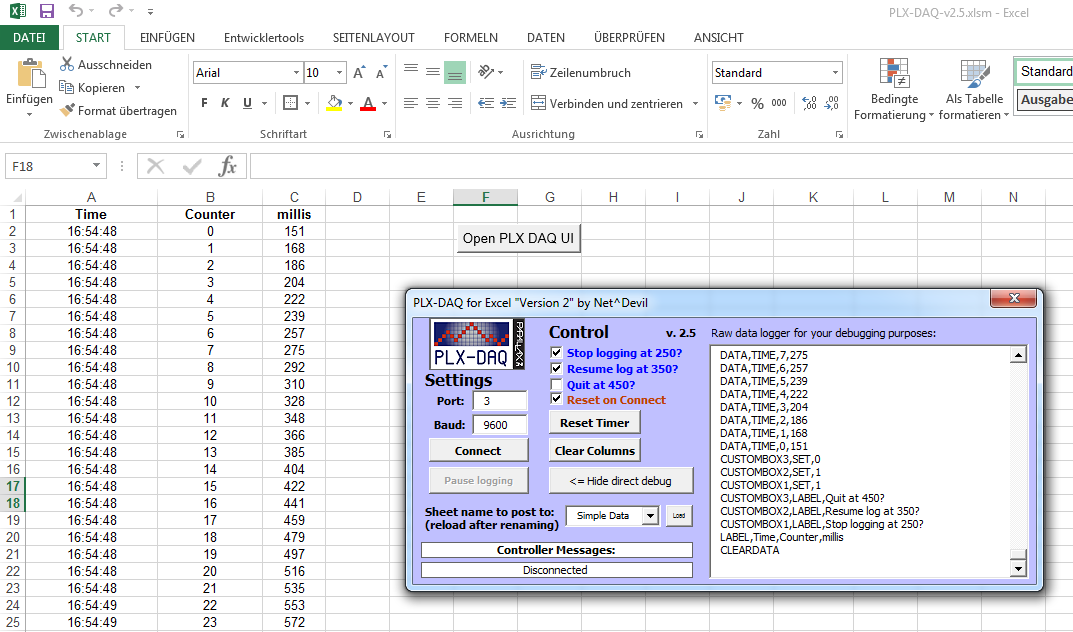The image size is (1073, 632).
Task: Switch to the DATEN tab
Action: pyautogui.click(x=545, y=38)
